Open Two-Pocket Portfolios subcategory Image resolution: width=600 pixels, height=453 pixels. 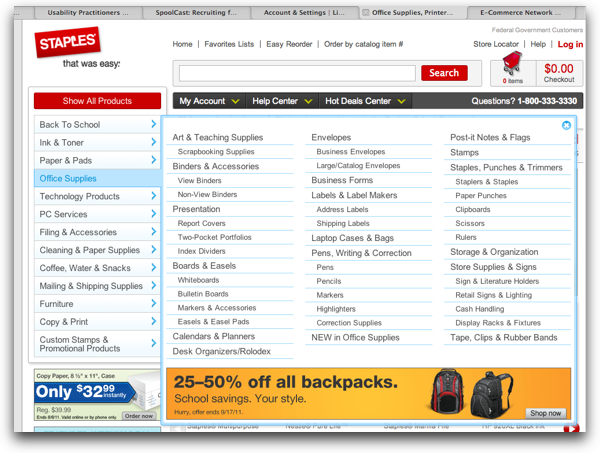tap(214, 237)
